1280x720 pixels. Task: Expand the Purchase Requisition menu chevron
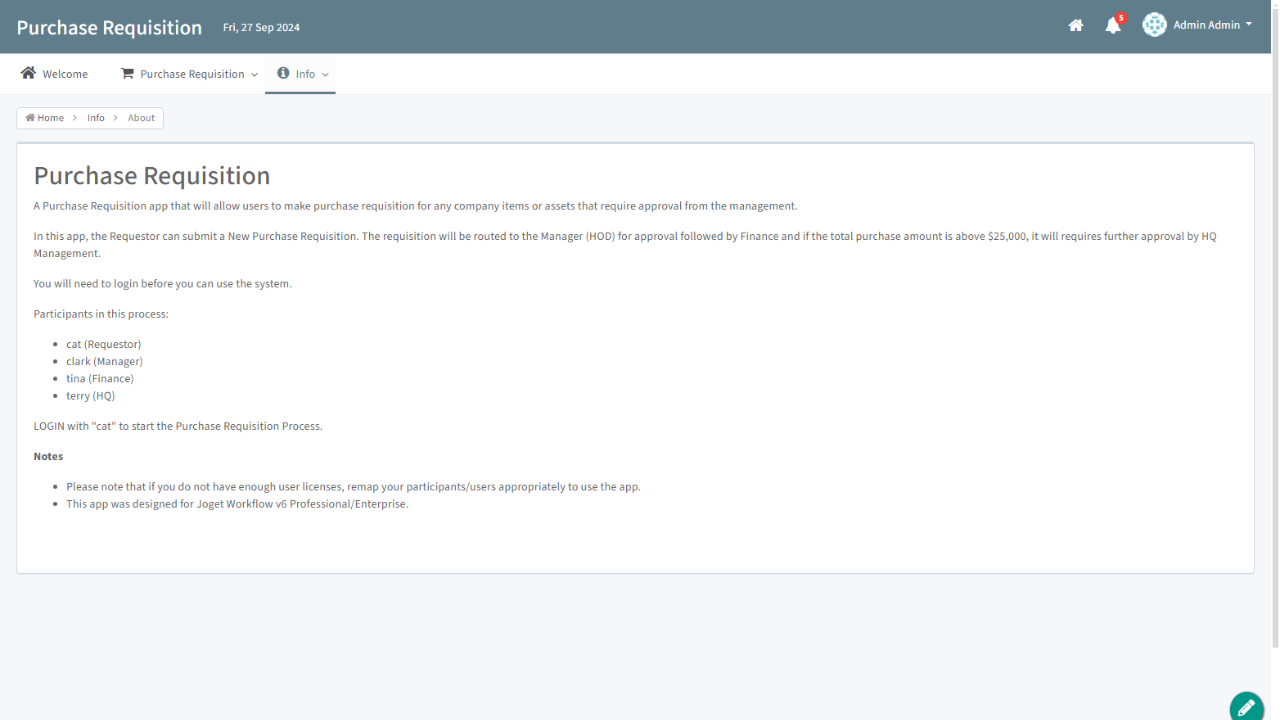[254, 75]
